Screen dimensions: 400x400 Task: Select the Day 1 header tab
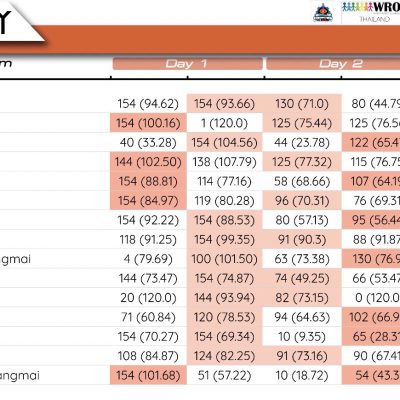pyautogui.click(x=187, y=64)
